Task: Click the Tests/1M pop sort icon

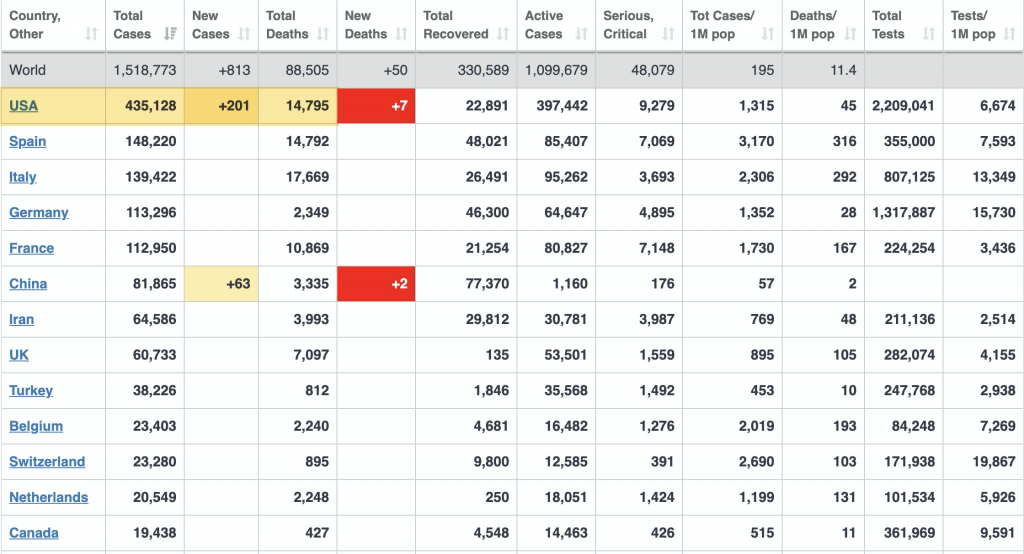Action: pyautogui.click(x=1009, y=34)
